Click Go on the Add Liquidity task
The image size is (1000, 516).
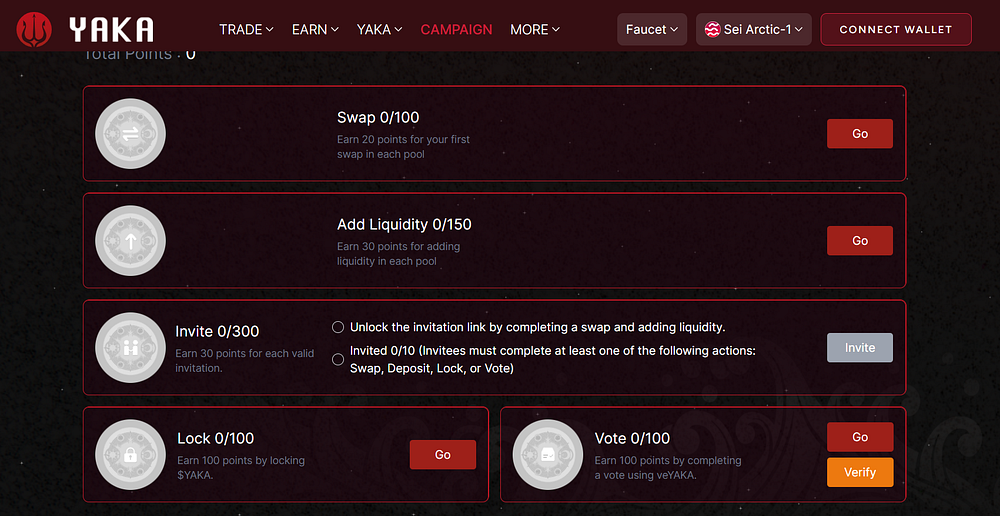[x=860, y=240]
